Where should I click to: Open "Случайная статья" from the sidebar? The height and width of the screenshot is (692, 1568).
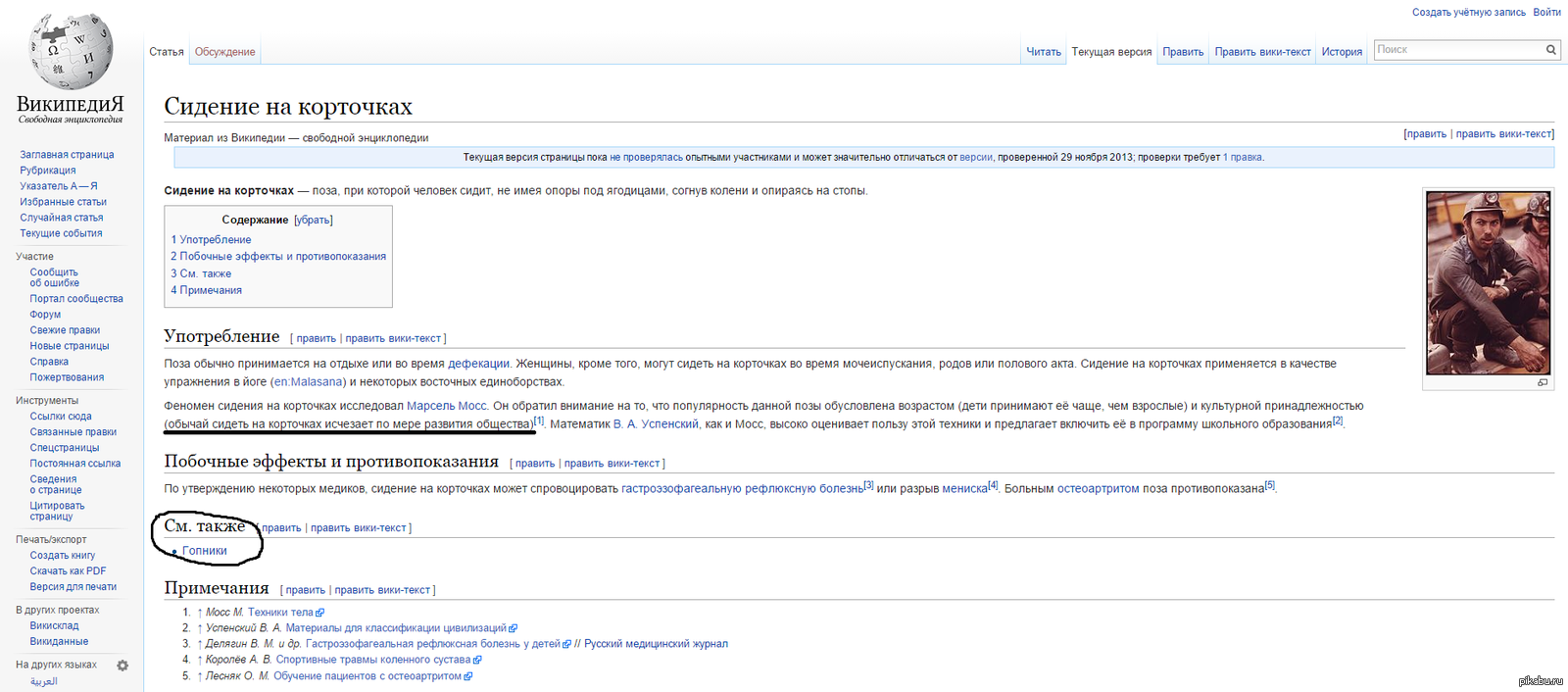click(x=61, y=218)
